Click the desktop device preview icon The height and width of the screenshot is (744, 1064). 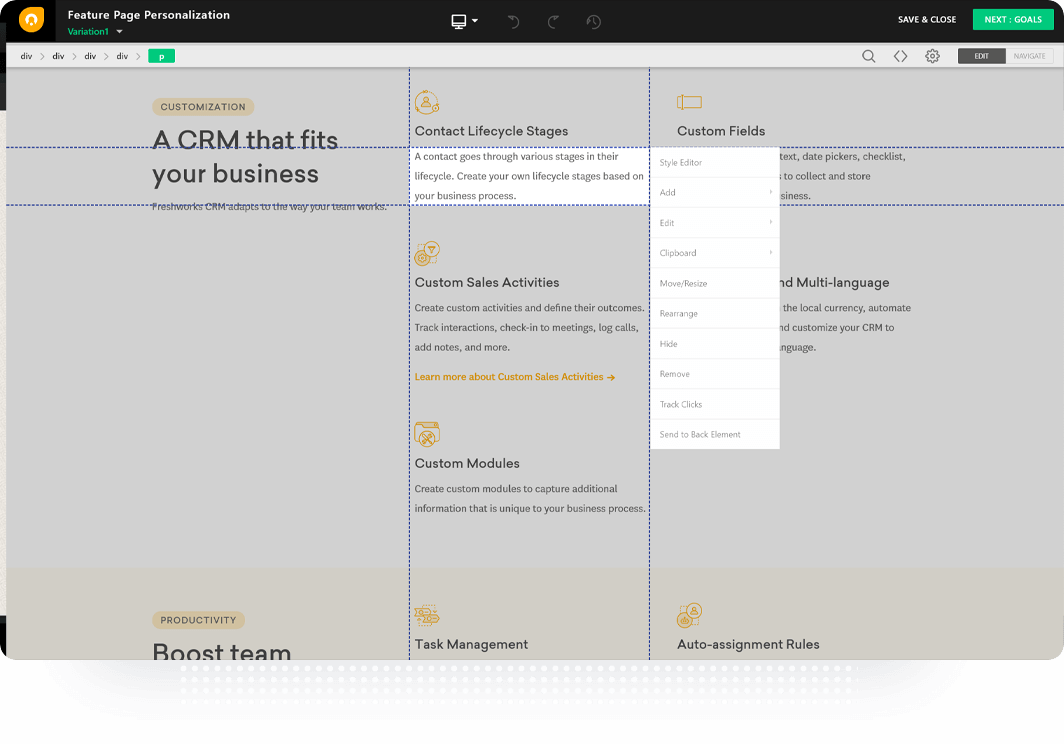point(458,20)
